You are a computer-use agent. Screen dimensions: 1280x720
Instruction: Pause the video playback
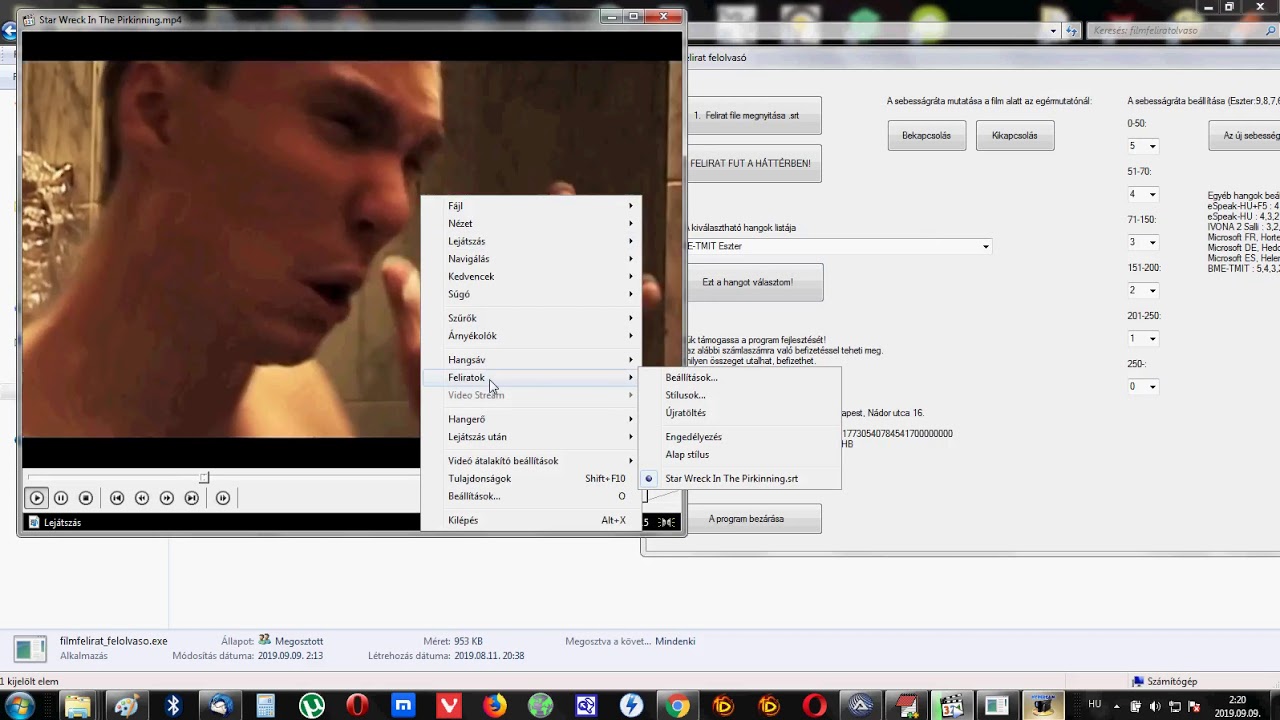click(x=61, y=498)
